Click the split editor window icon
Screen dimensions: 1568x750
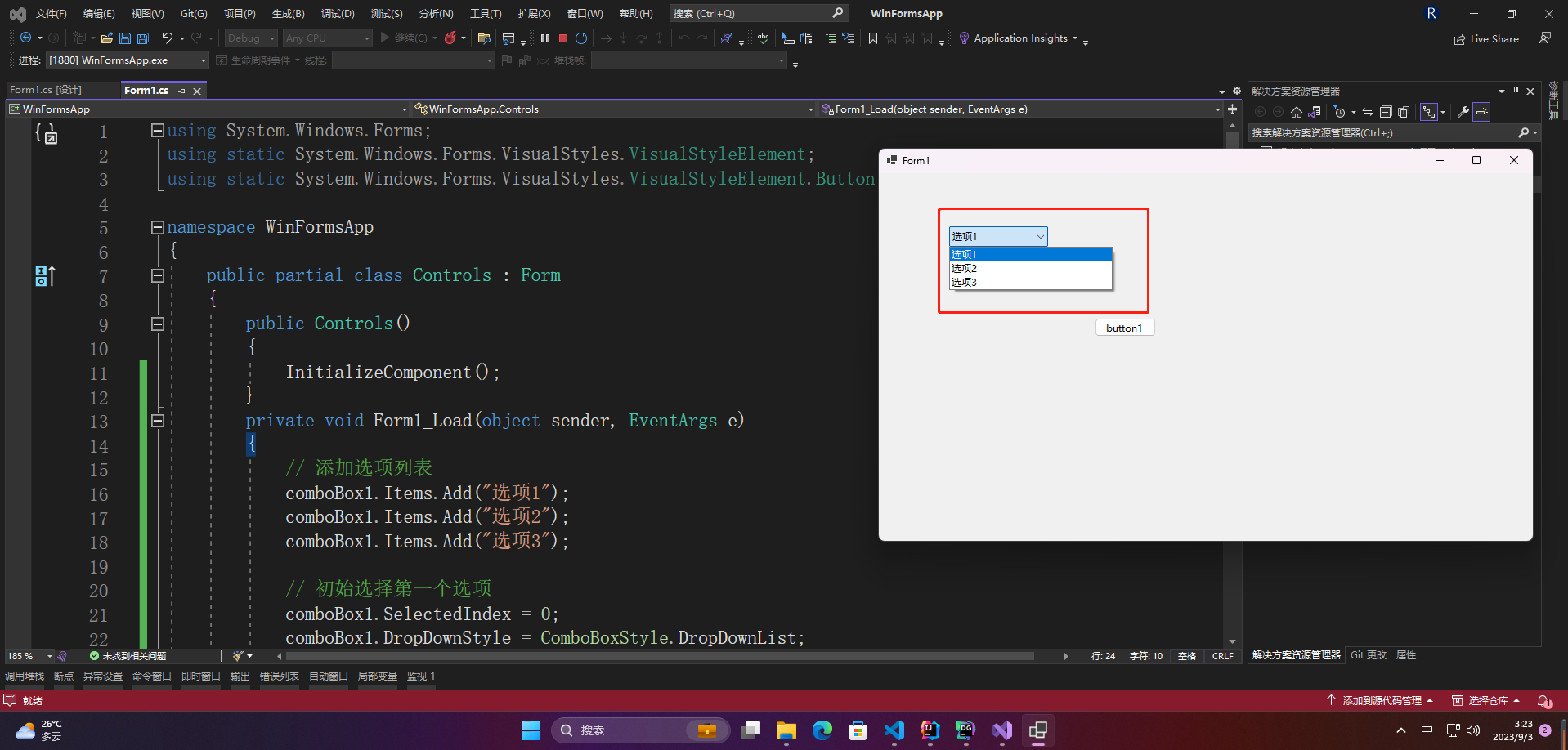1233,109
